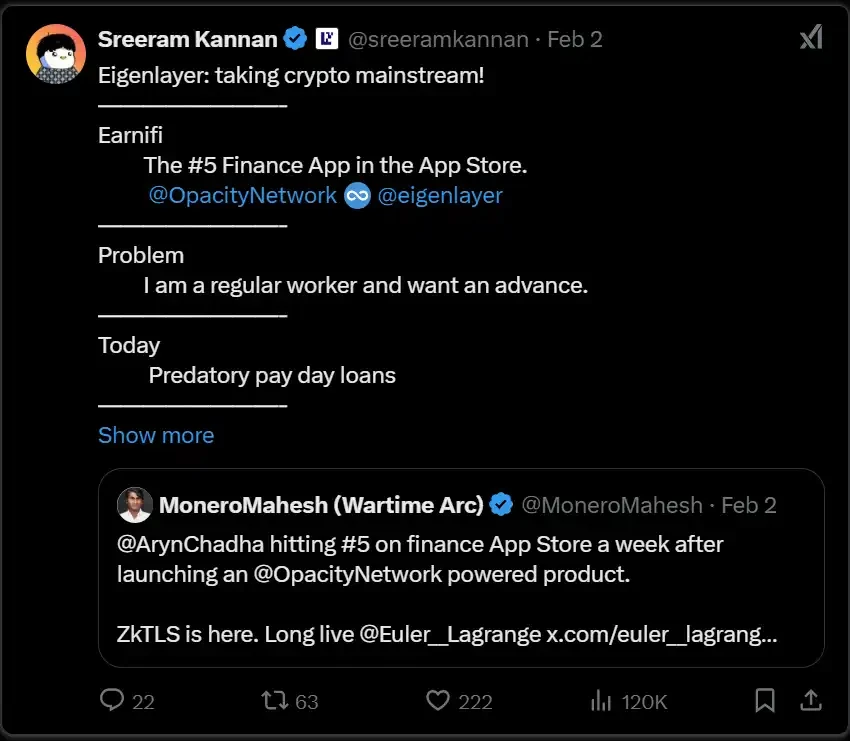
Task: Open the @eigenlayer mention link
Action: click(440, 195)
